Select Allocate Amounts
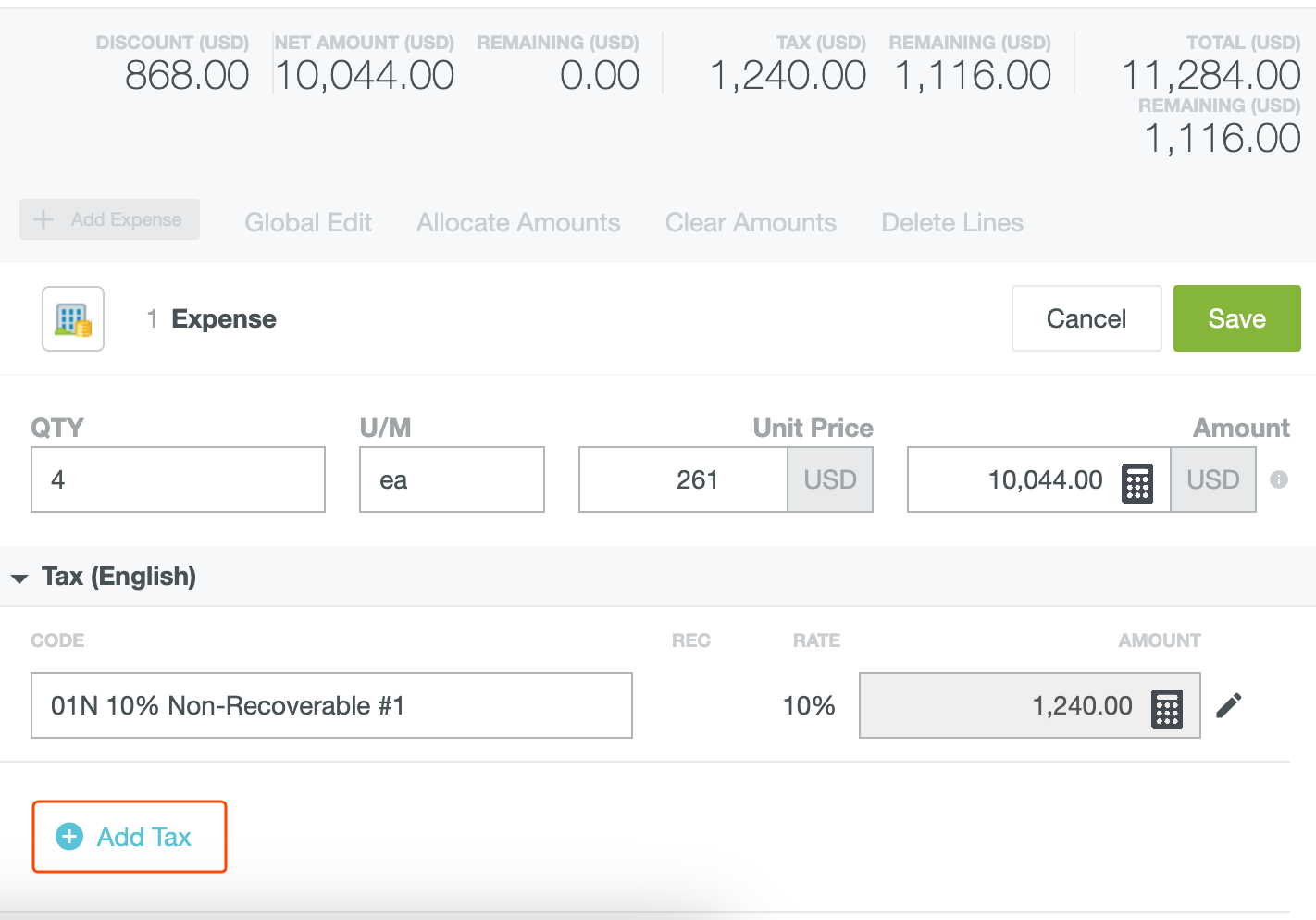The image size is (1316, 920). coord(518,222)
